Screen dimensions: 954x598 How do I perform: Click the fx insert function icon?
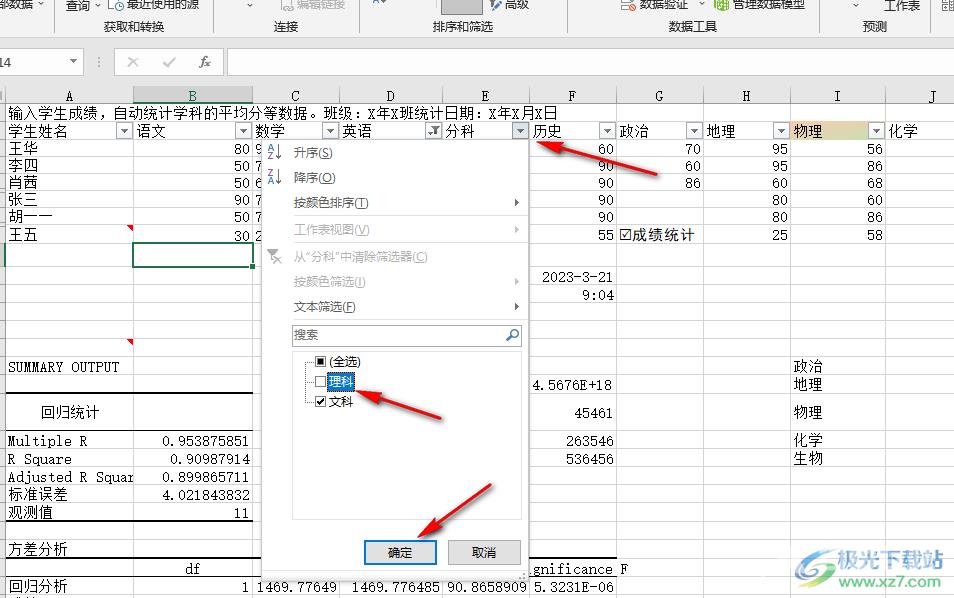pos(205,62)
